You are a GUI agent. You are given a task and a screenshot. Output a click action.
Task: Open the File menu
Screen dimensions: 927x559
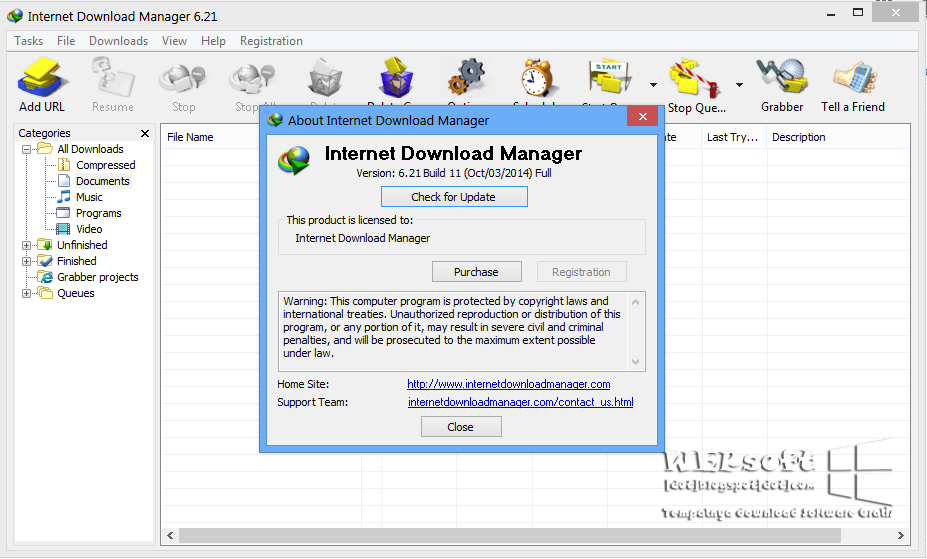(x=66, y=41)
